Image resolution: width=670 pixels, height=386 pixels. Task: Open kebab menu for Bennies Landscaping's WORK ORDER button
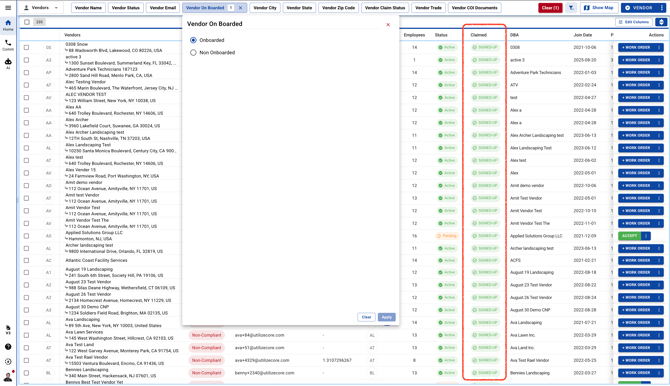point(659,373)
